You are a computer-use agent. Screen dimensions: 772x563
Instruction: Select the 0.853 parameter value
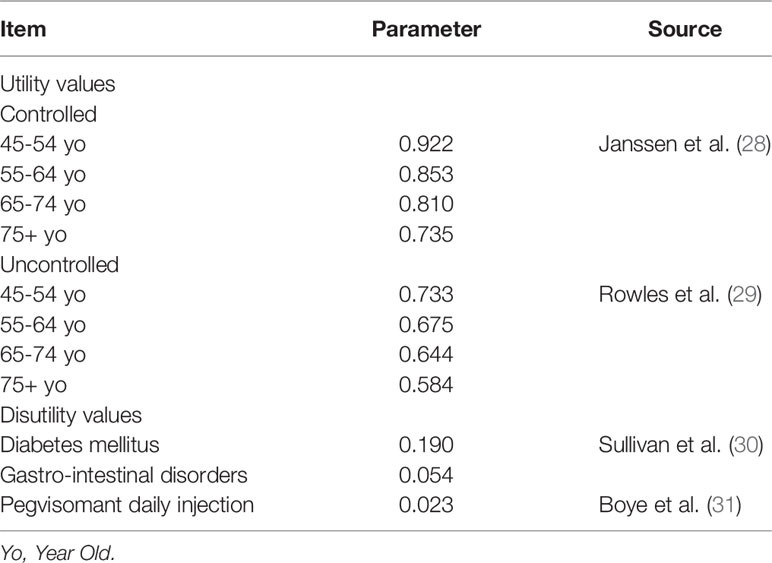point(426,174)
